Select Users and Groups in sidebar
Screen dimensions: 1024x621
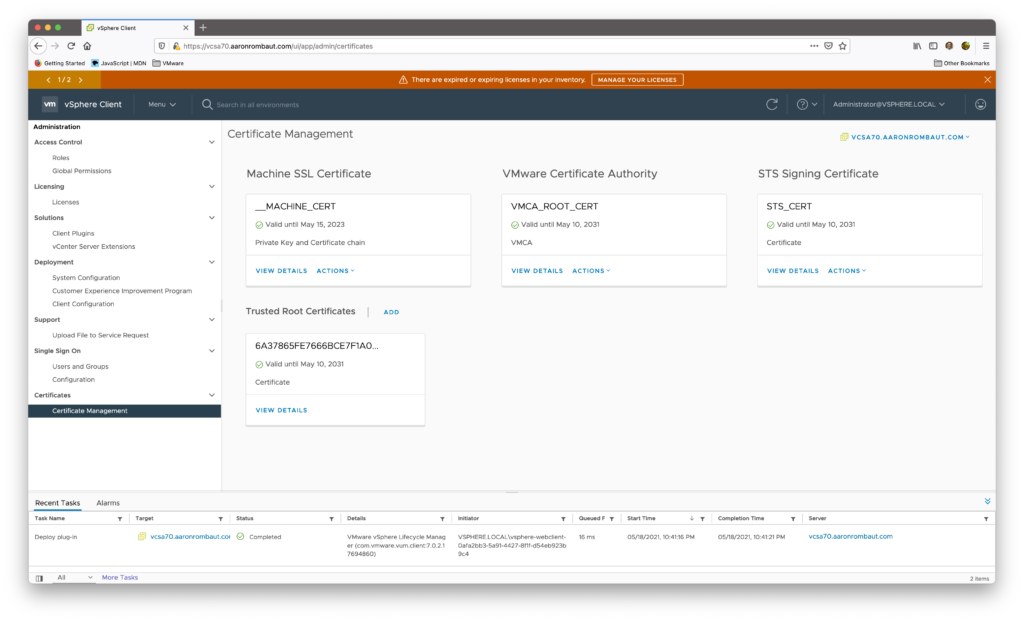point(80,366)
